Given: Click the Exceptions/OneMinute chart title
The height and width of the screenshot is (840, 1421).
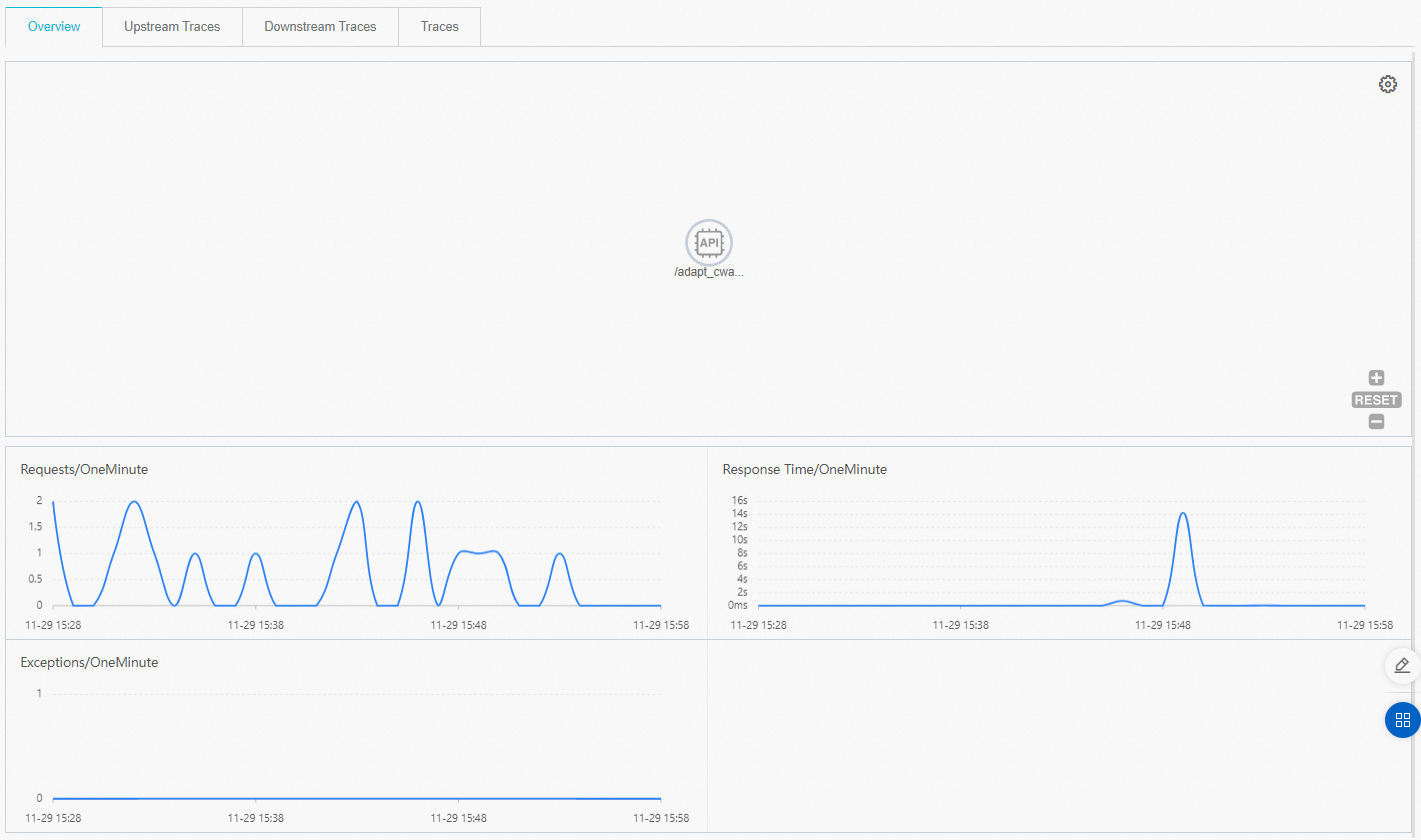Looking at the screenshot, I should 89,662.
